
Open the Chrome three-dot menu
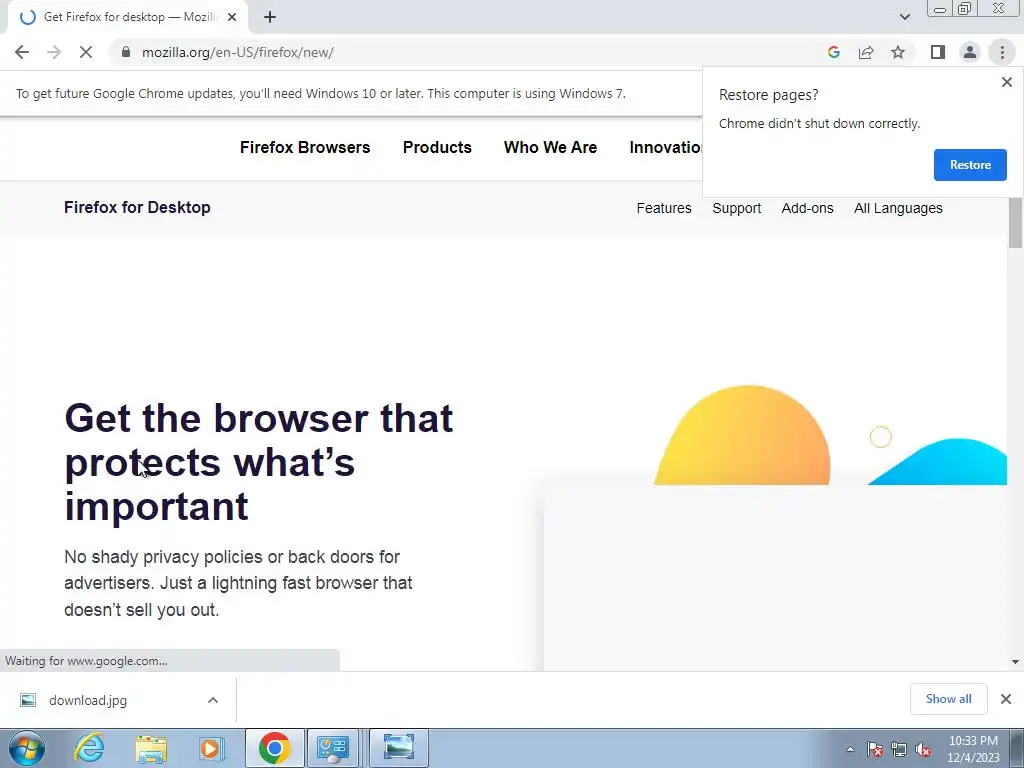click(x=1002, y=52)
